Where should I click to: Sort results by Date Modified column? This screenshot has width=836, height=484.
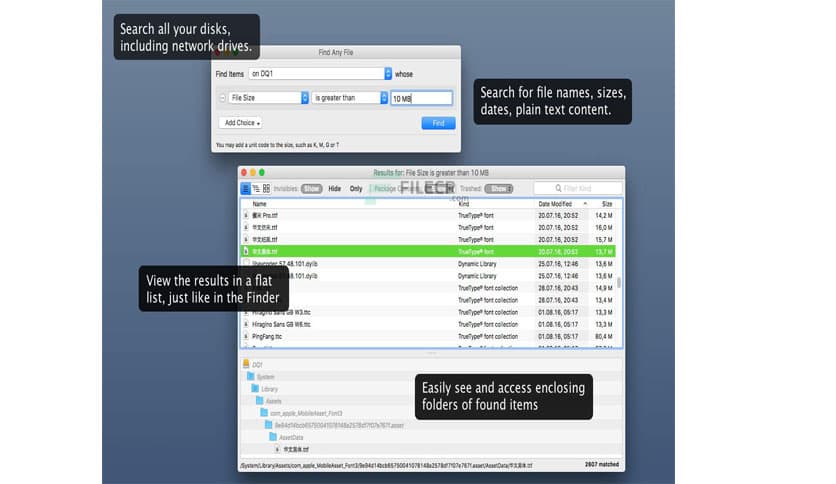[554, 204]
